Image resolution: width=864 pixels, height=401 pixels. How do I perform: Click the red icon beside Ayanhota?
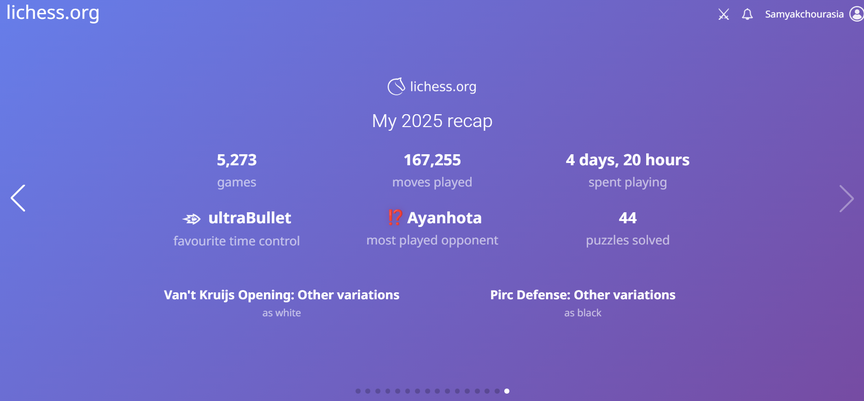(395, 218)
